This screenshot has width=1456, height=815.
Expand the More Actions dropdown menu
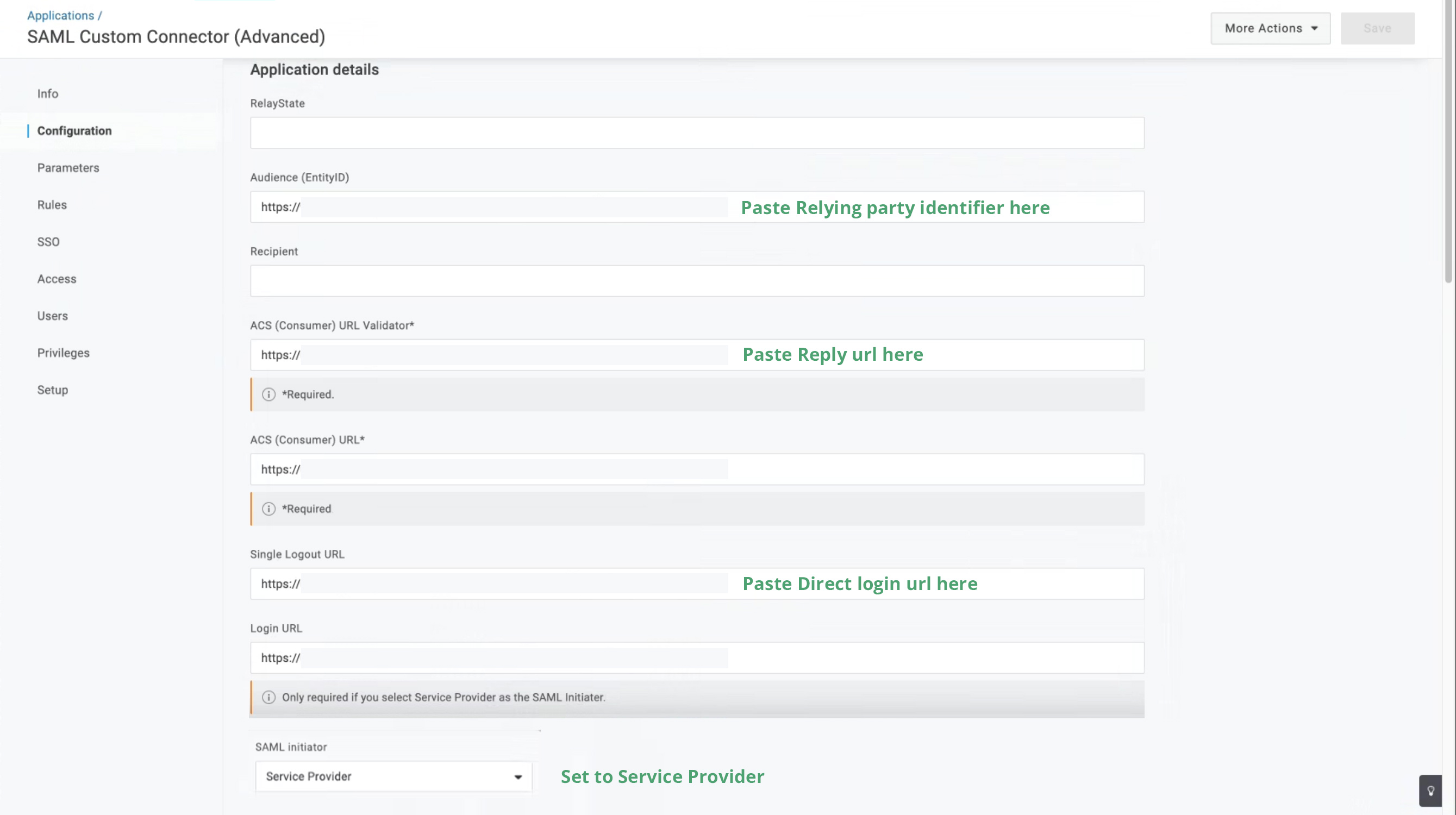(x=1271, y=28)
